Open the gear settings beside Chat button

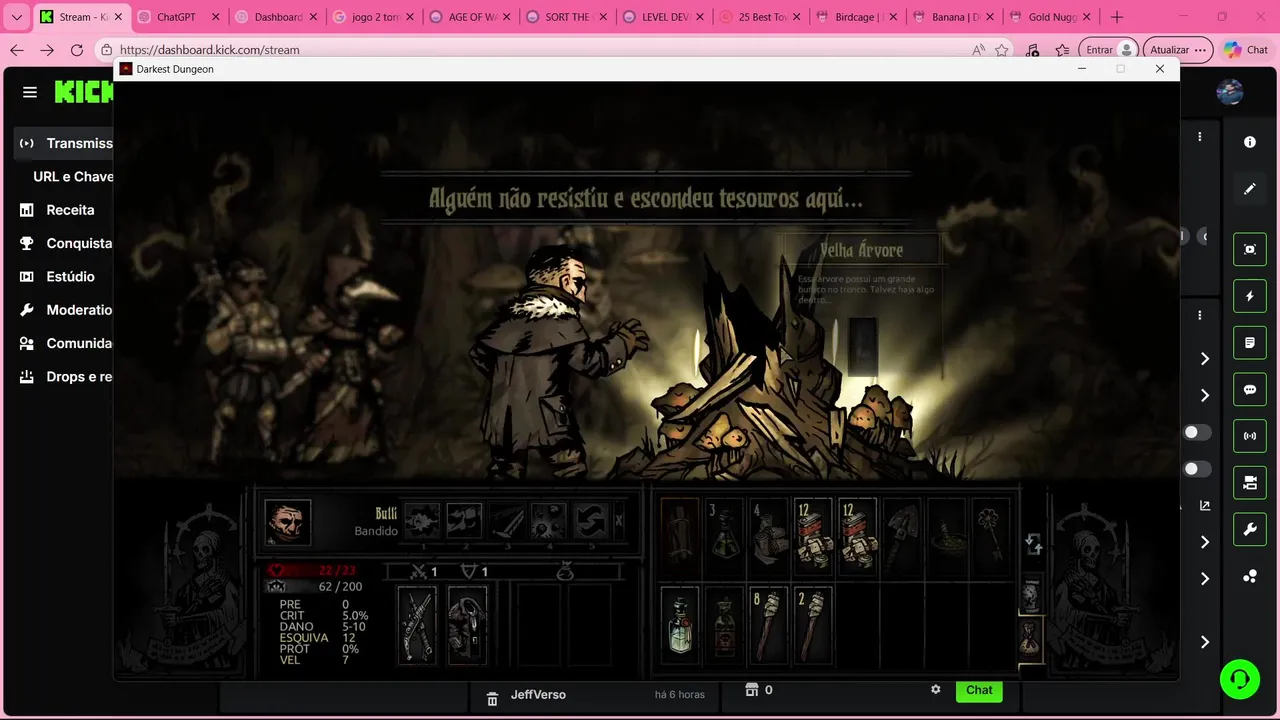click(x=936, y=689)
